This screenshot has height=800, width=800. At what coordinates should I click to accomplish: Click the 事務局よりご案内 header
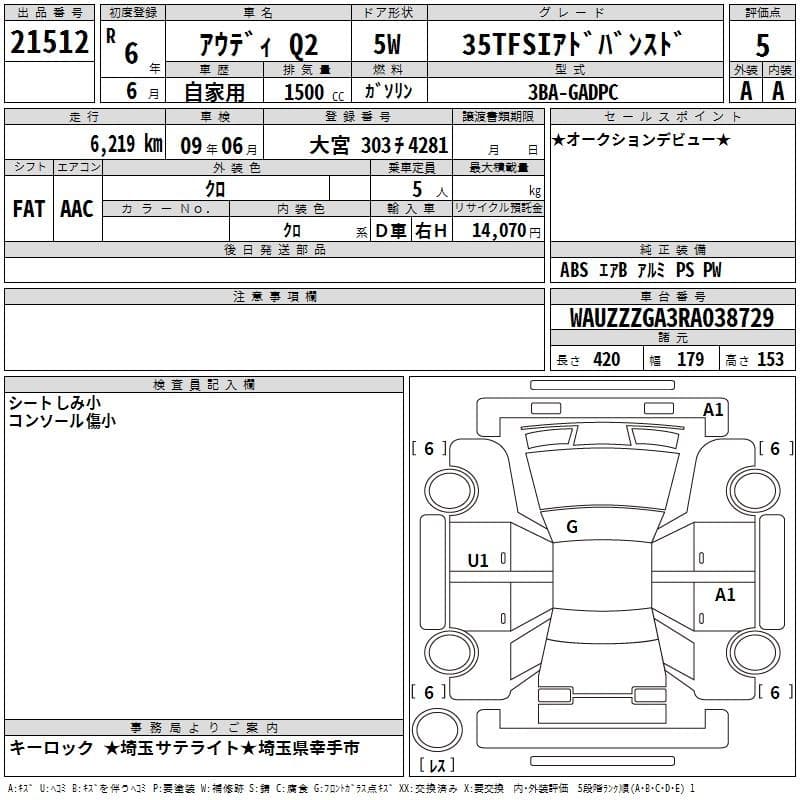coord(204,728)
